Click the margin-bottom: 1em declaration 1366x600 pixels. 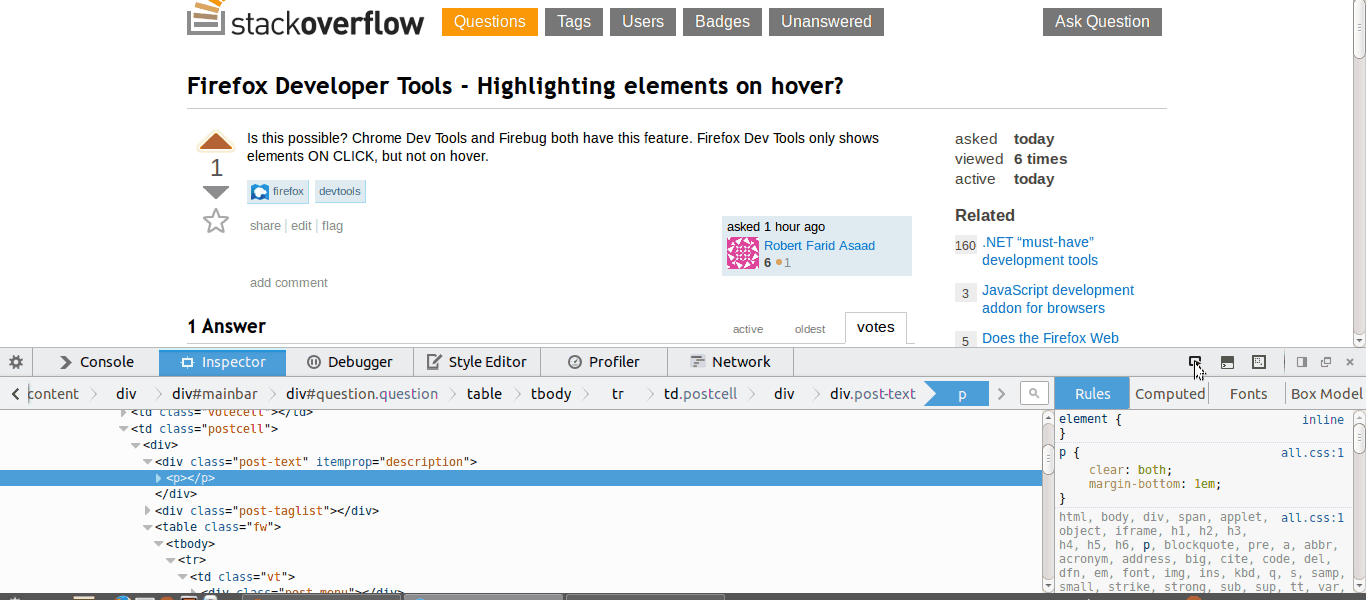[1155, 485]
